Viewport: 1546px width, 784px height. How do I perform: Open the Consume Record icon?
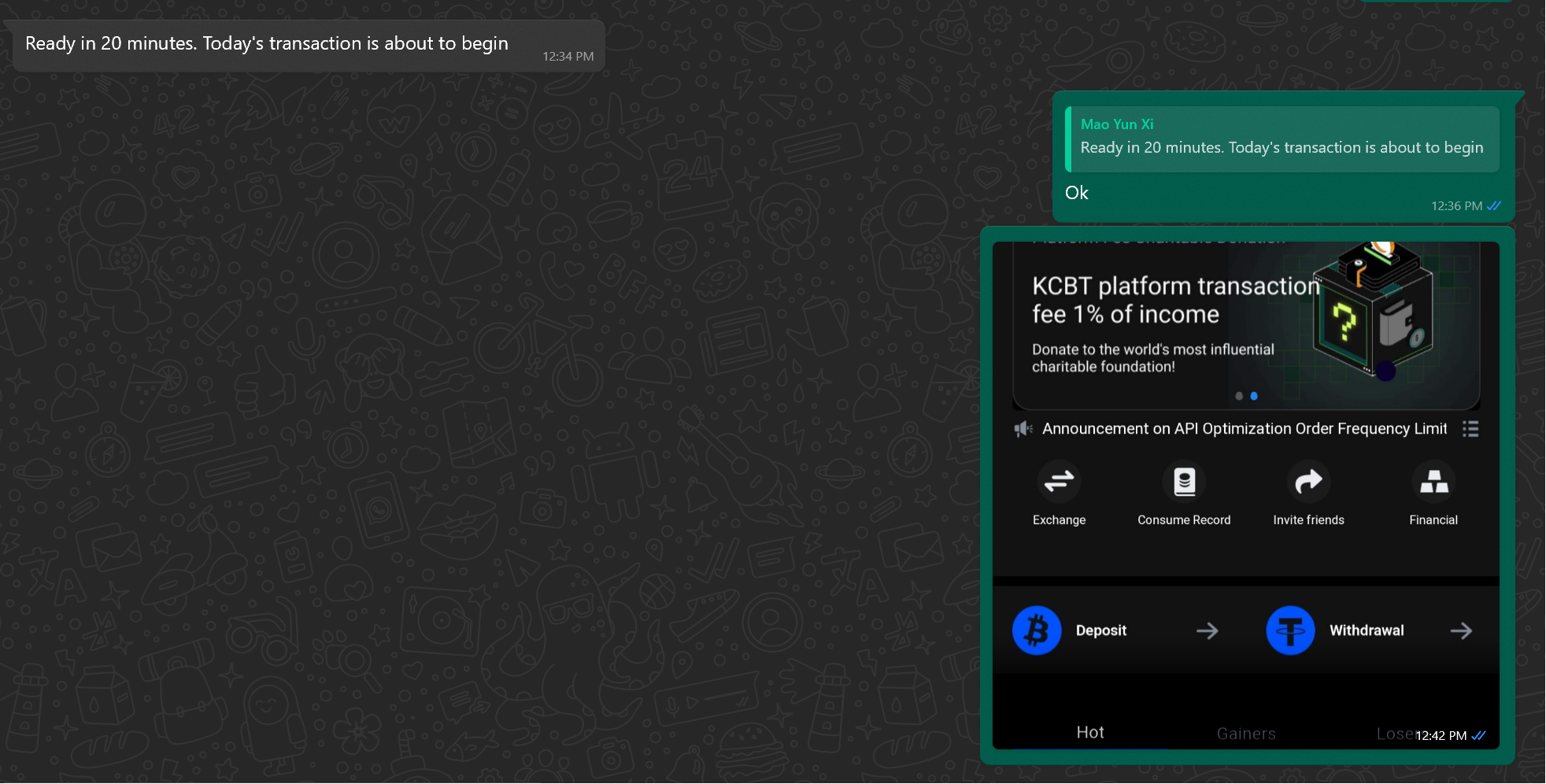1184,481
